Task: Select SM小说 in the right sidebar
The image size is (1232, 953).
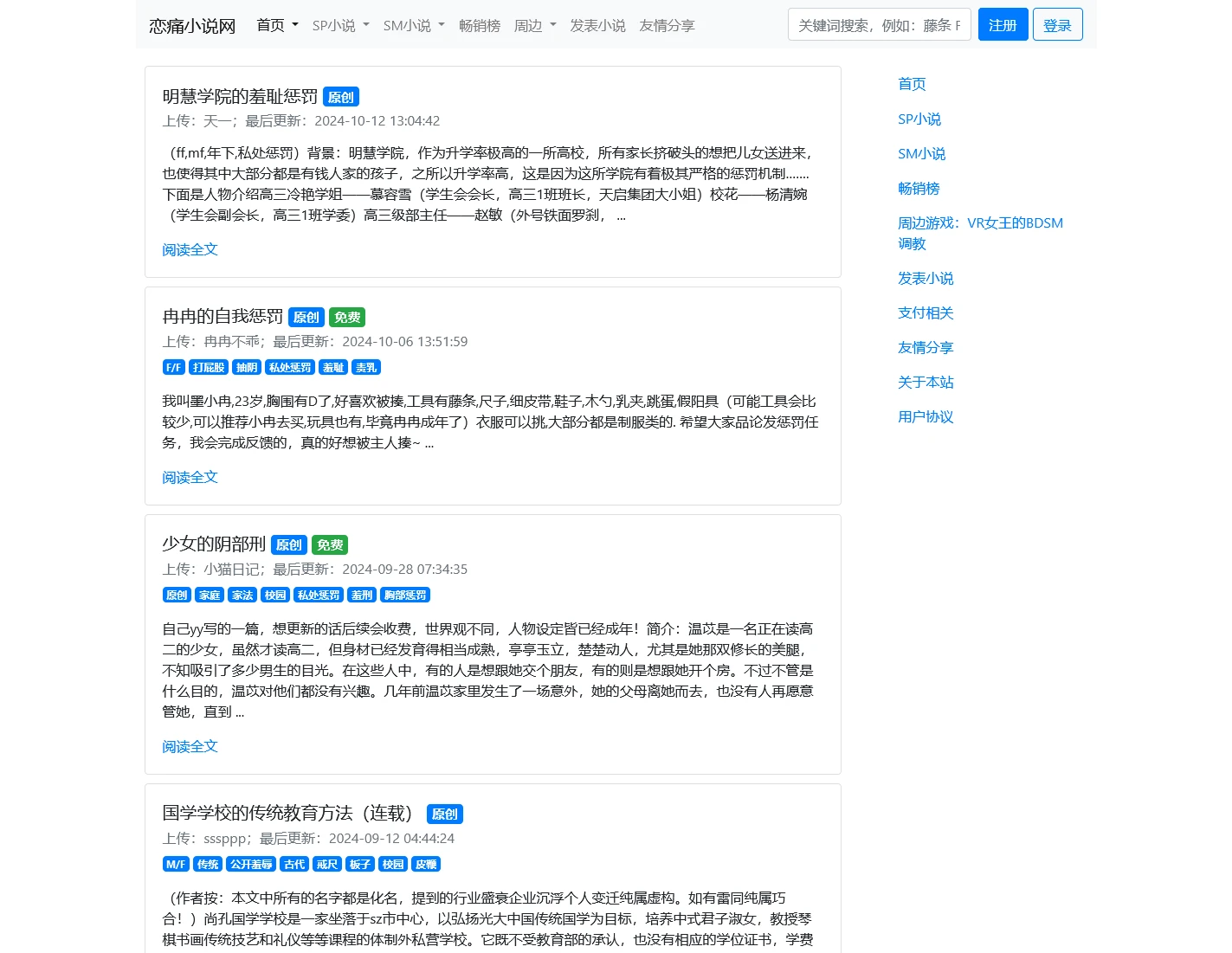Action: coord(921,153)
